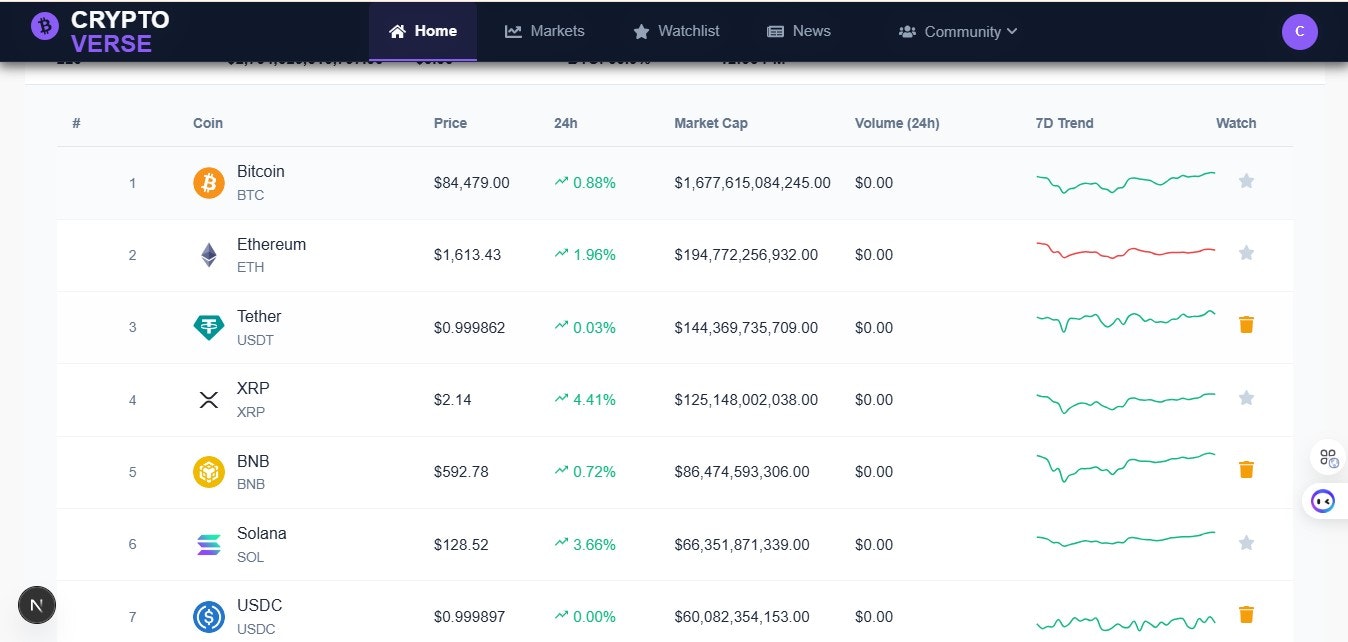
Task: Select Bitcoin price $84,479.00
Action: (472, 183)
